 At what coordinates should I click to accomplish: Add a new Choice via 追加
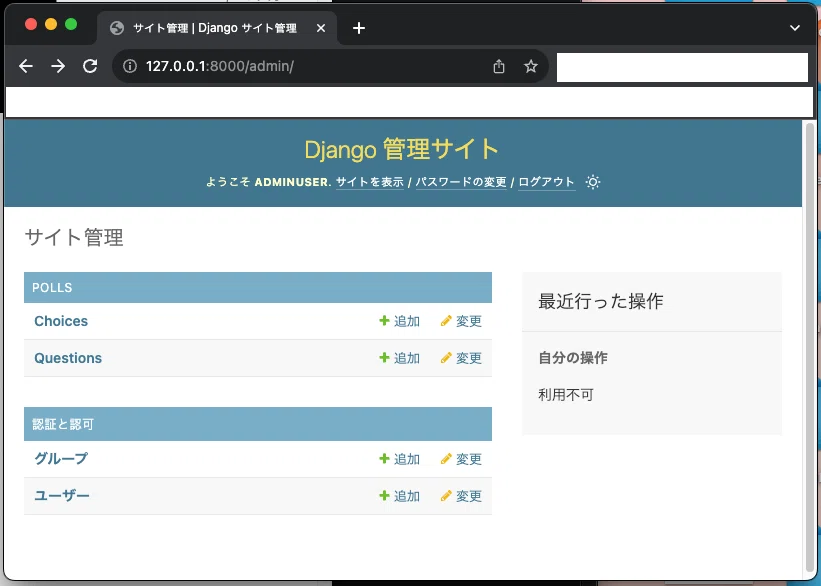pos(400,321)
